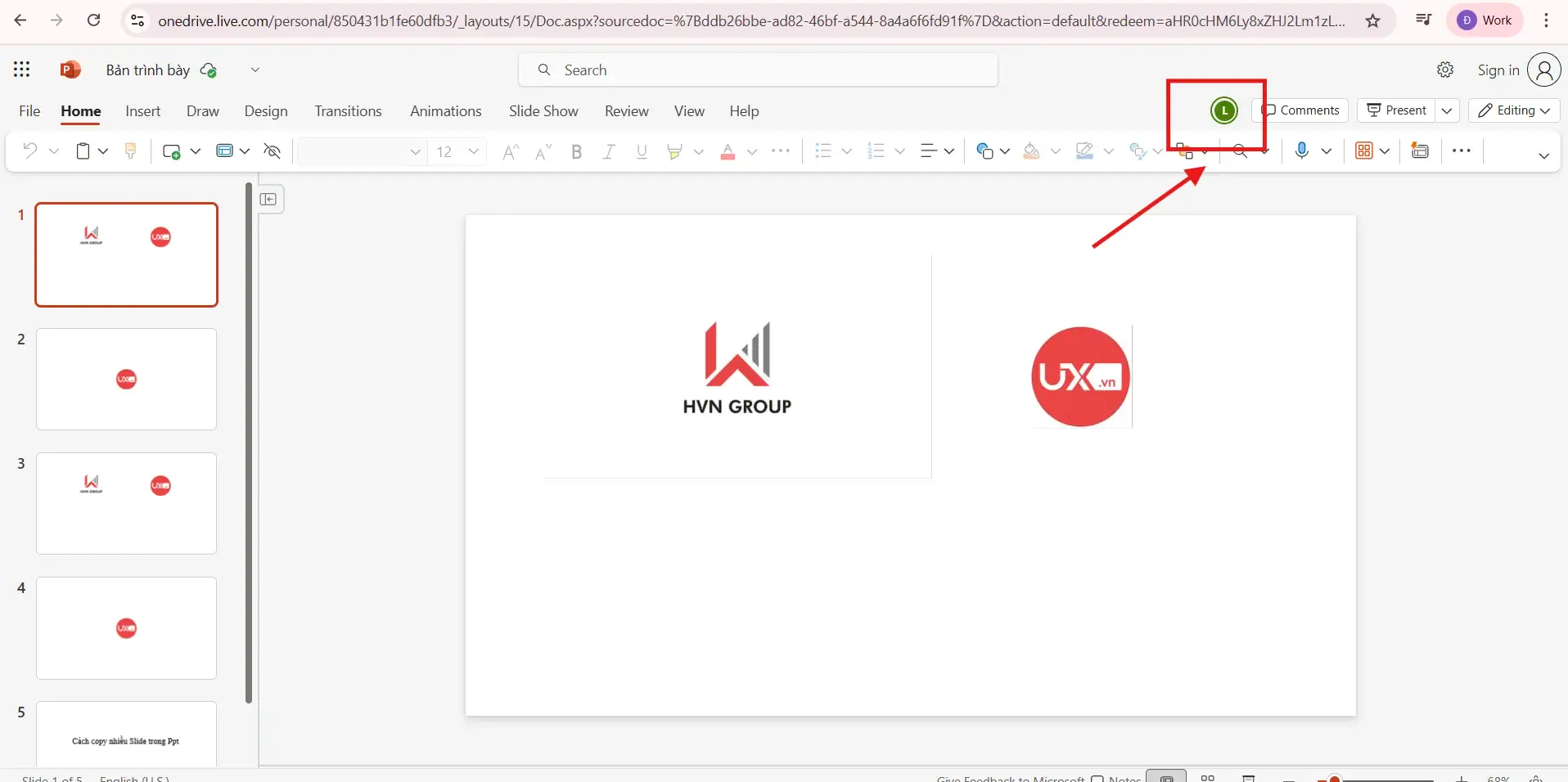This screenshot has width=1568, height=782.
Task: Open the app launcher grid icon
Action: pyautogui.click(x=22, y=70)
